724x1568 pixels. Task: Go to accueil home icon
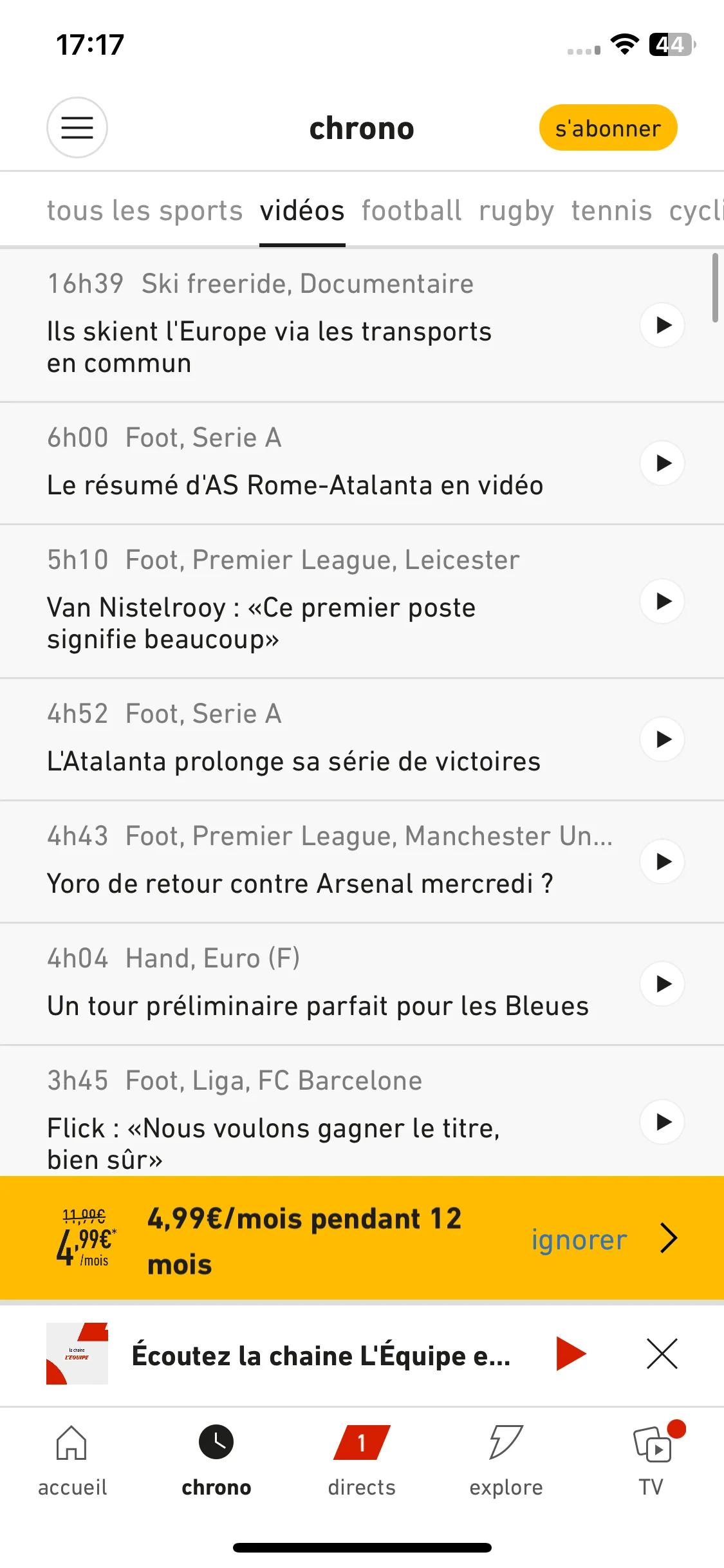[x=71, y=1442]
